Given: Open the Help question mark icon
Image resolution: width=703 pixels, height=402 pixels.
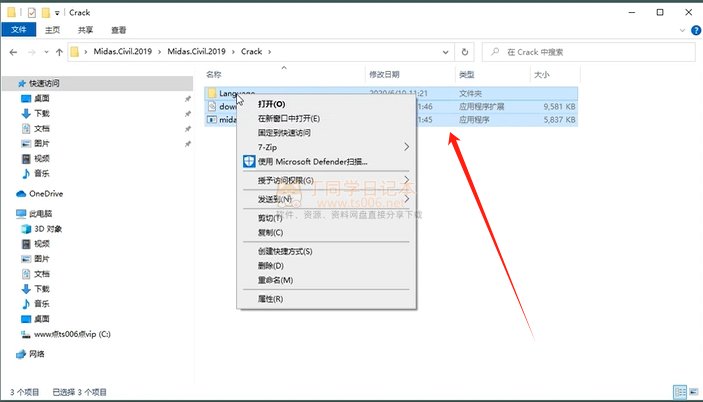Looking at the screenshot, I should coord(696,30).
